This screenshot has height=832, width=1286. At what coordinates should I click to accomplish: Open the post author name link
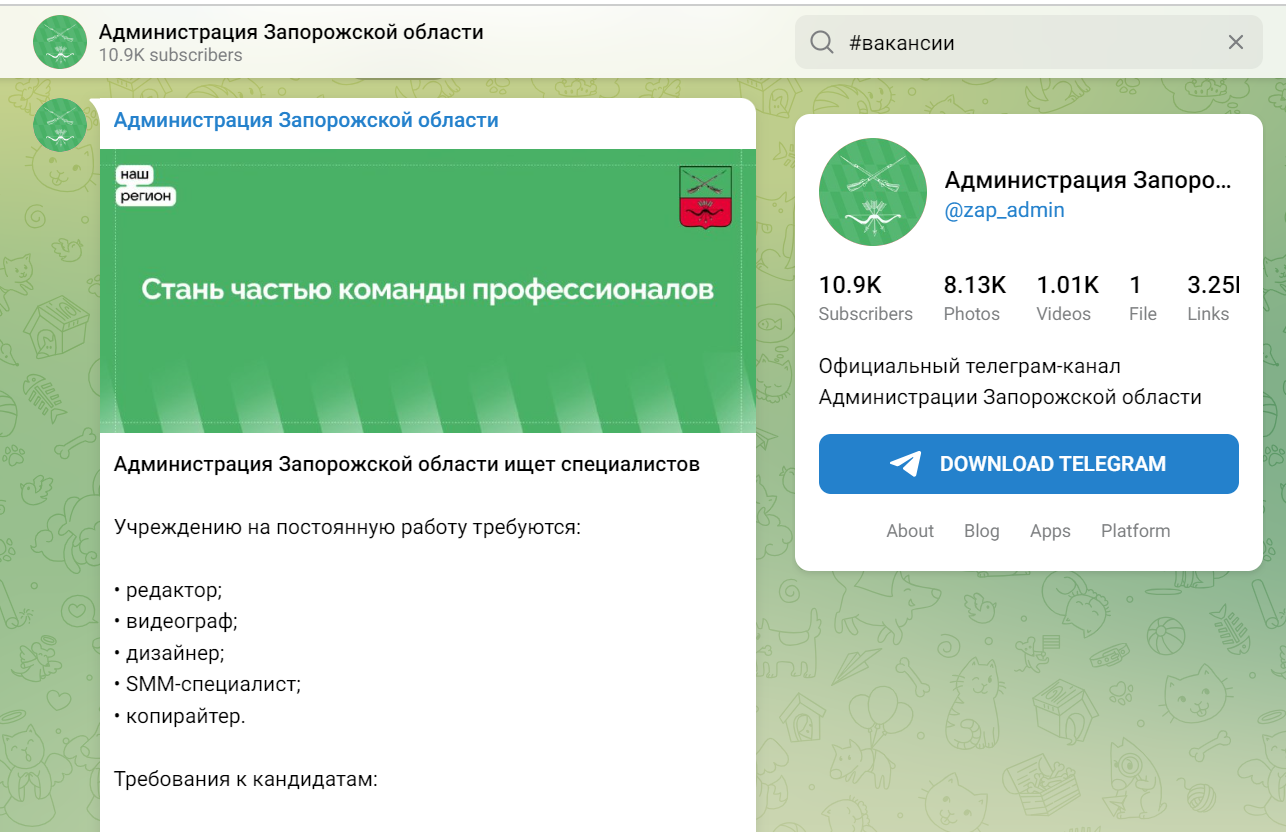point(306,121)
